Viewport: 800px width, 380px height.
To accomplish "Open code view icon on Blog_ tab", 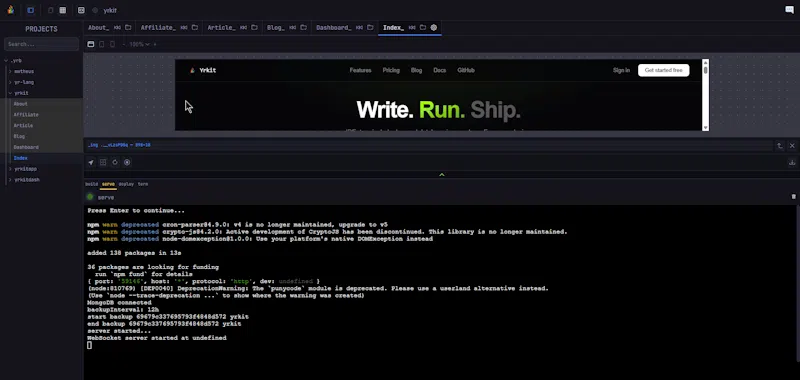I will coord(293,28).
